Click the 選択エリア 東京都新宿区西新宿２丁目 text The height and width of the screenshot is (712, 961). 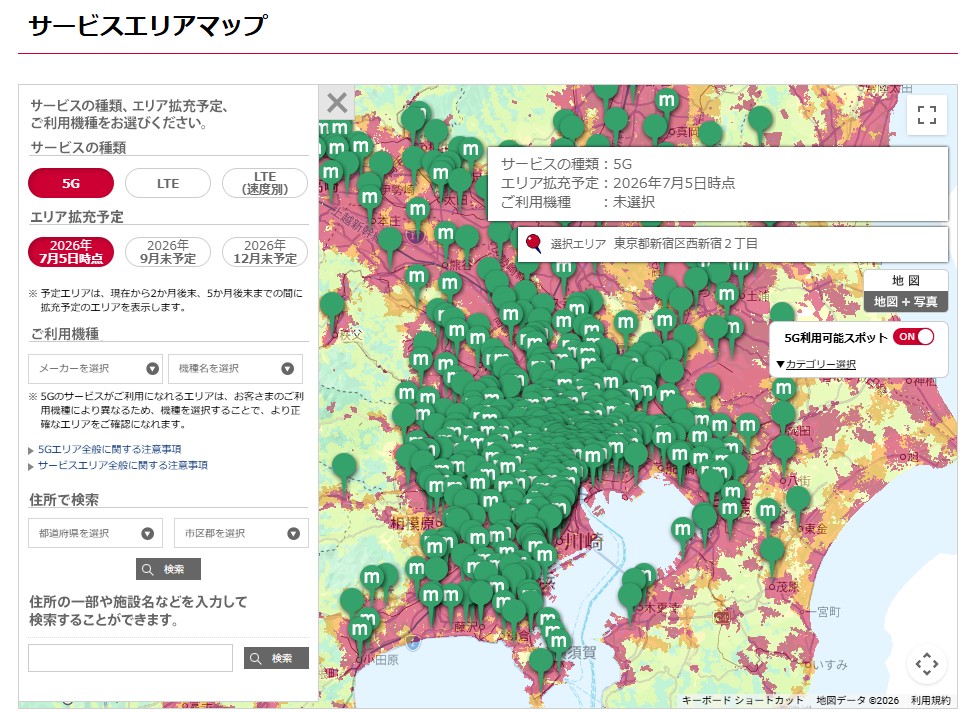click(654, 243)
